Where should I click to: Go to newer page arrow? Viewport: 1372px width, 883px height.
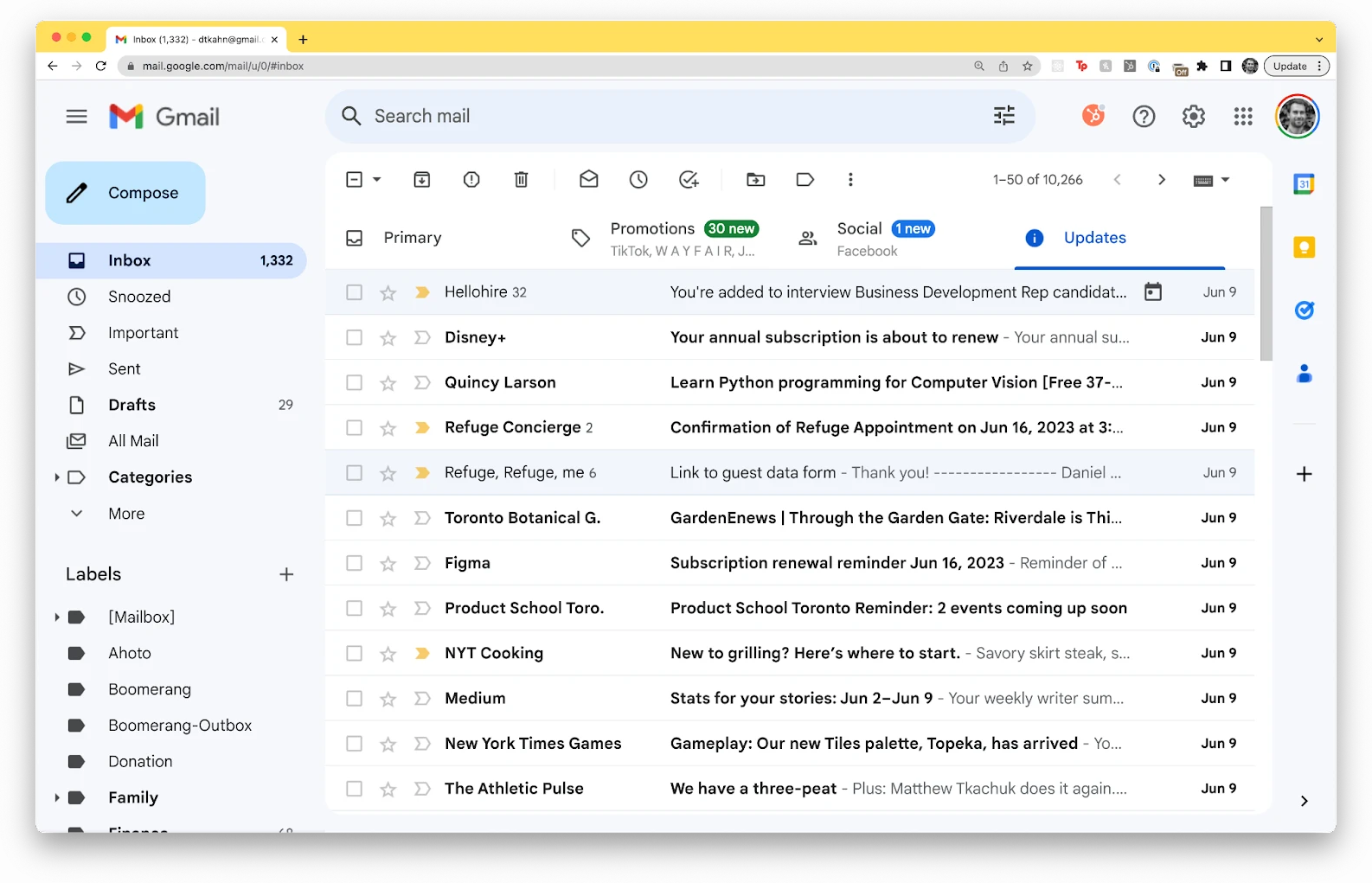(x=1118, y=180)
